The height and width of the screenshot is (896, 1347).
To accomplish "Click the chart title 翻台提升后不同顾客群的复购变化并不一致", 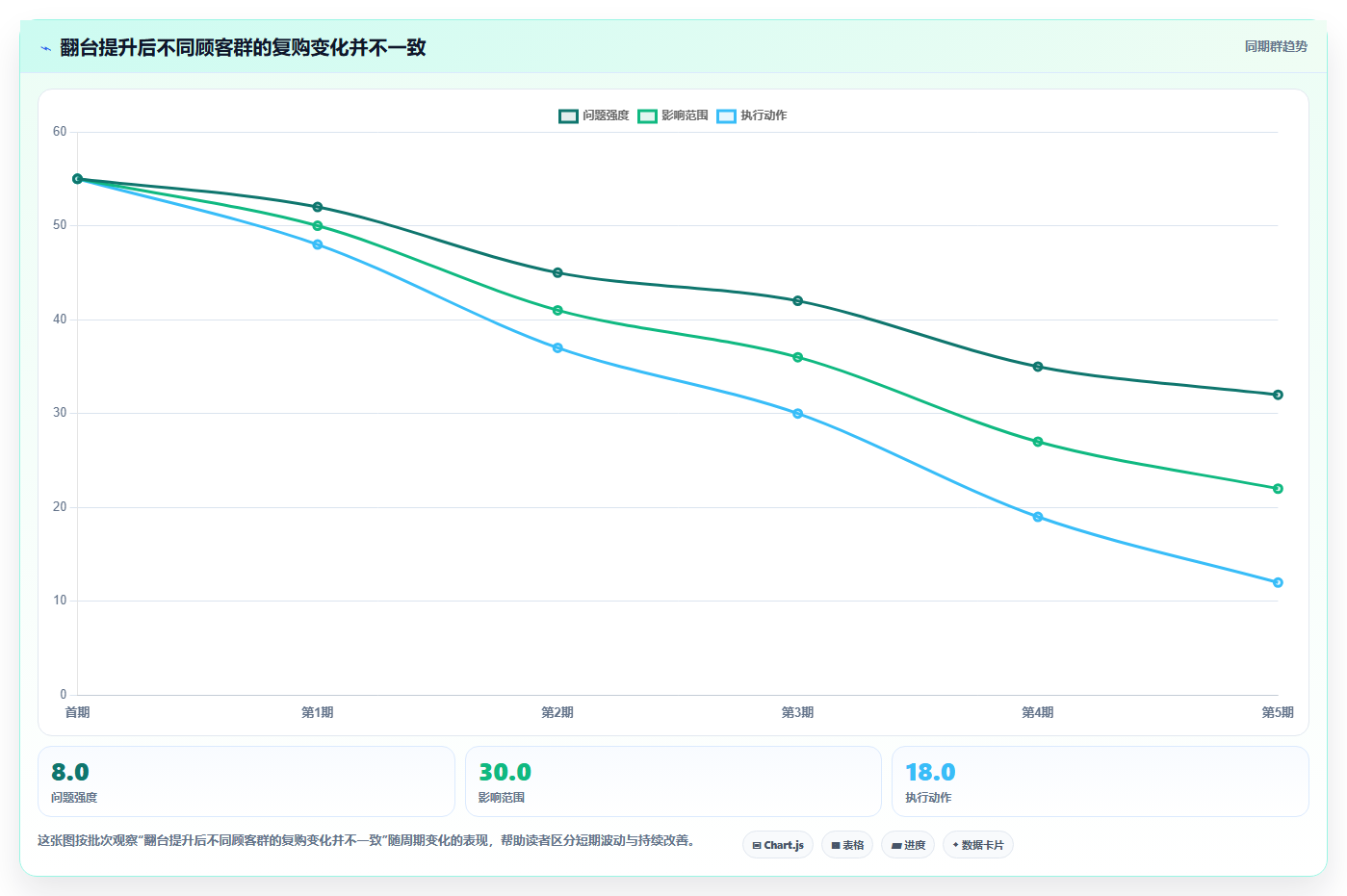I will [x=243, y=48].
